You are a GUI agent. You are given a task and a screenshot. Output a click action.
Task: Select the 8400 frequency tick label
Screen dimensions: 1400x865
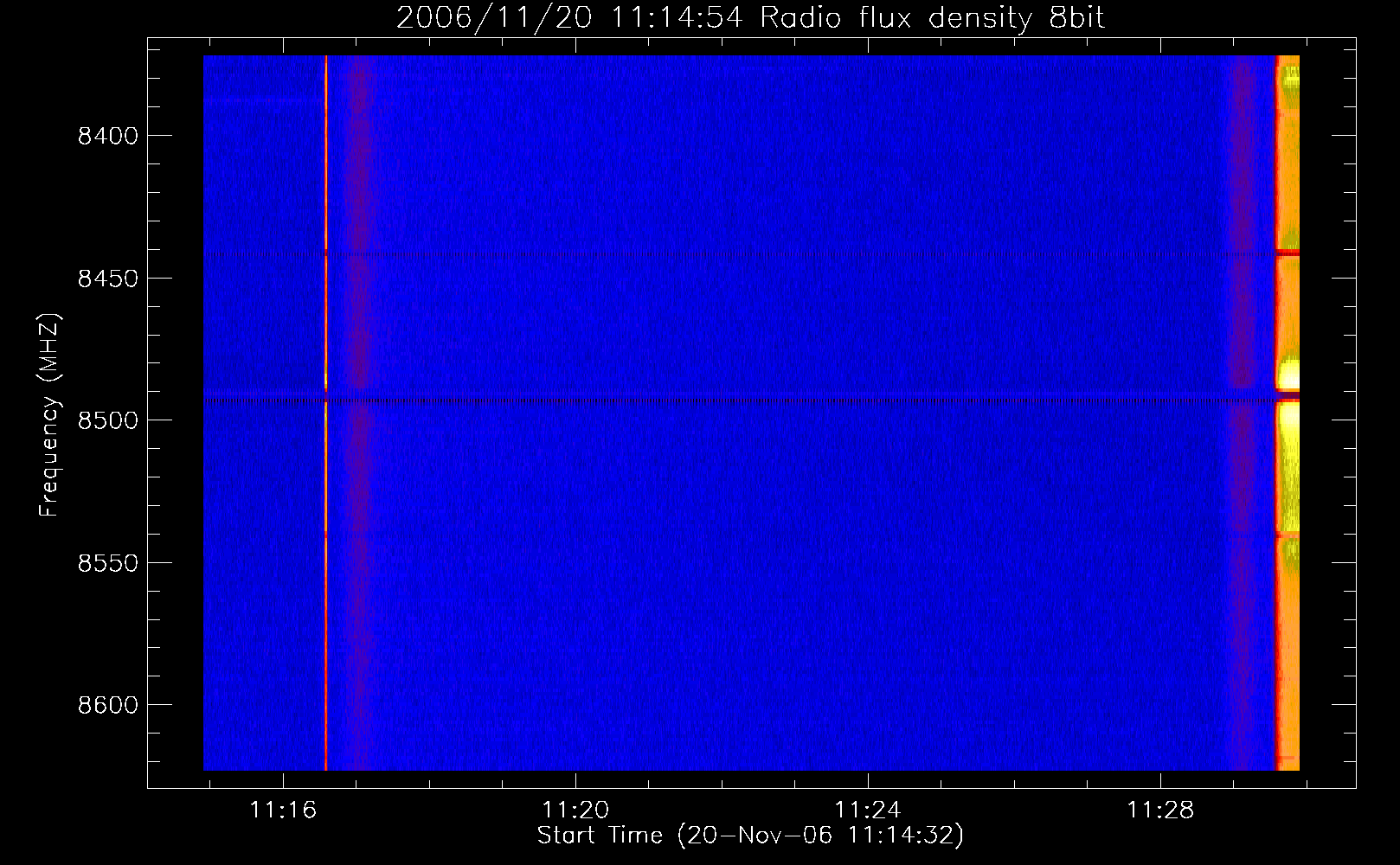point(108,136)
